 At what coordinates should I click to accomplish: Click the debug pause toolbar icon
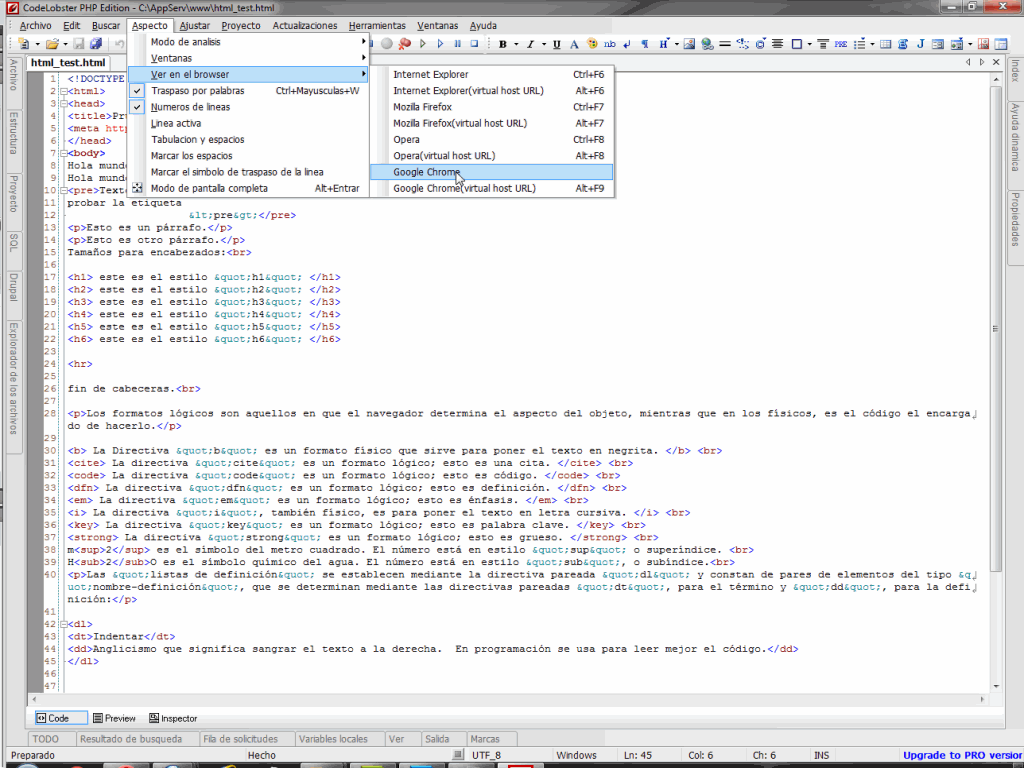point(457,44)
